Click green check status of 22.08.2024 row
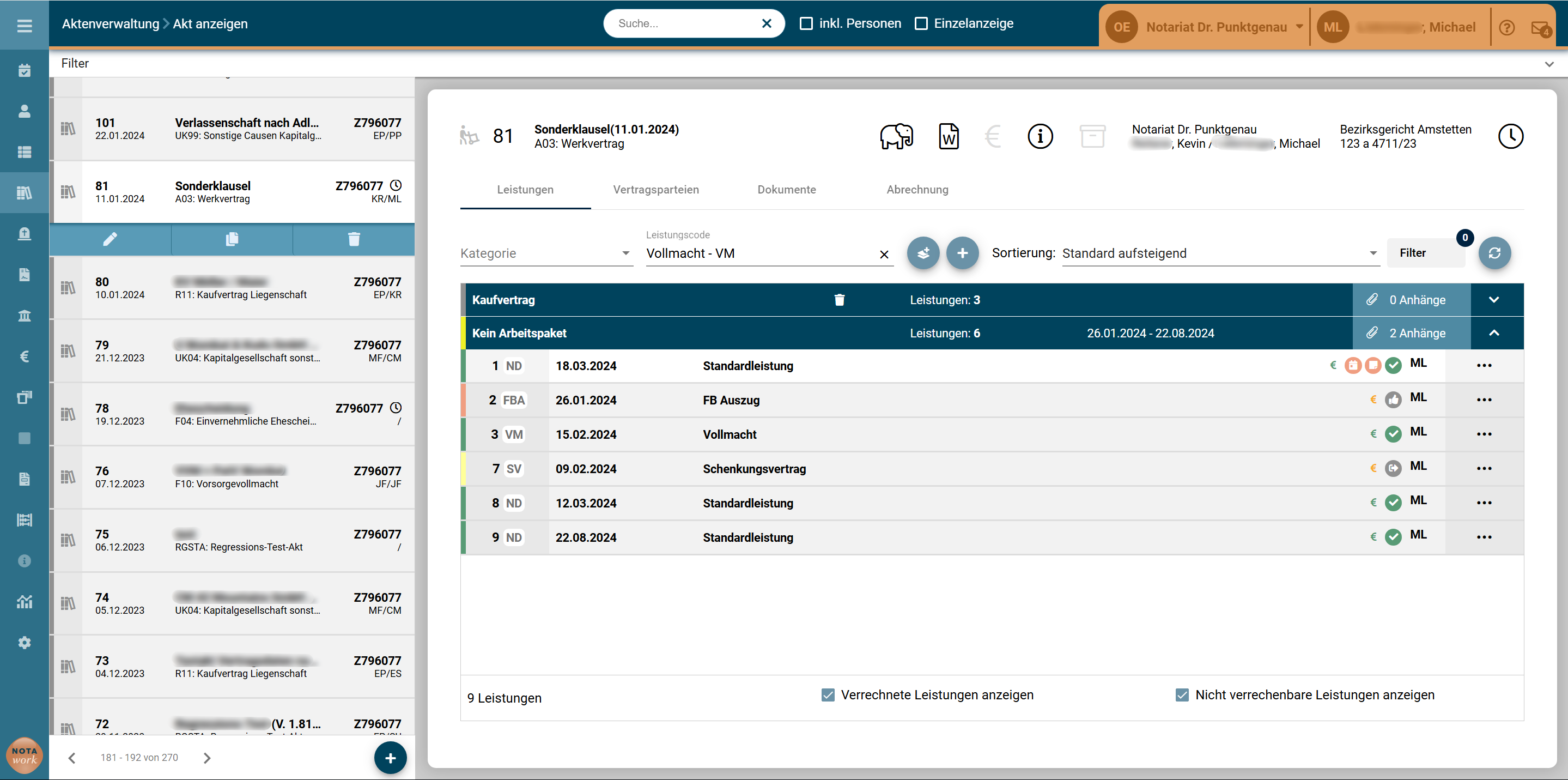Screen dimensions: 1568x780 coord(1393,537)
